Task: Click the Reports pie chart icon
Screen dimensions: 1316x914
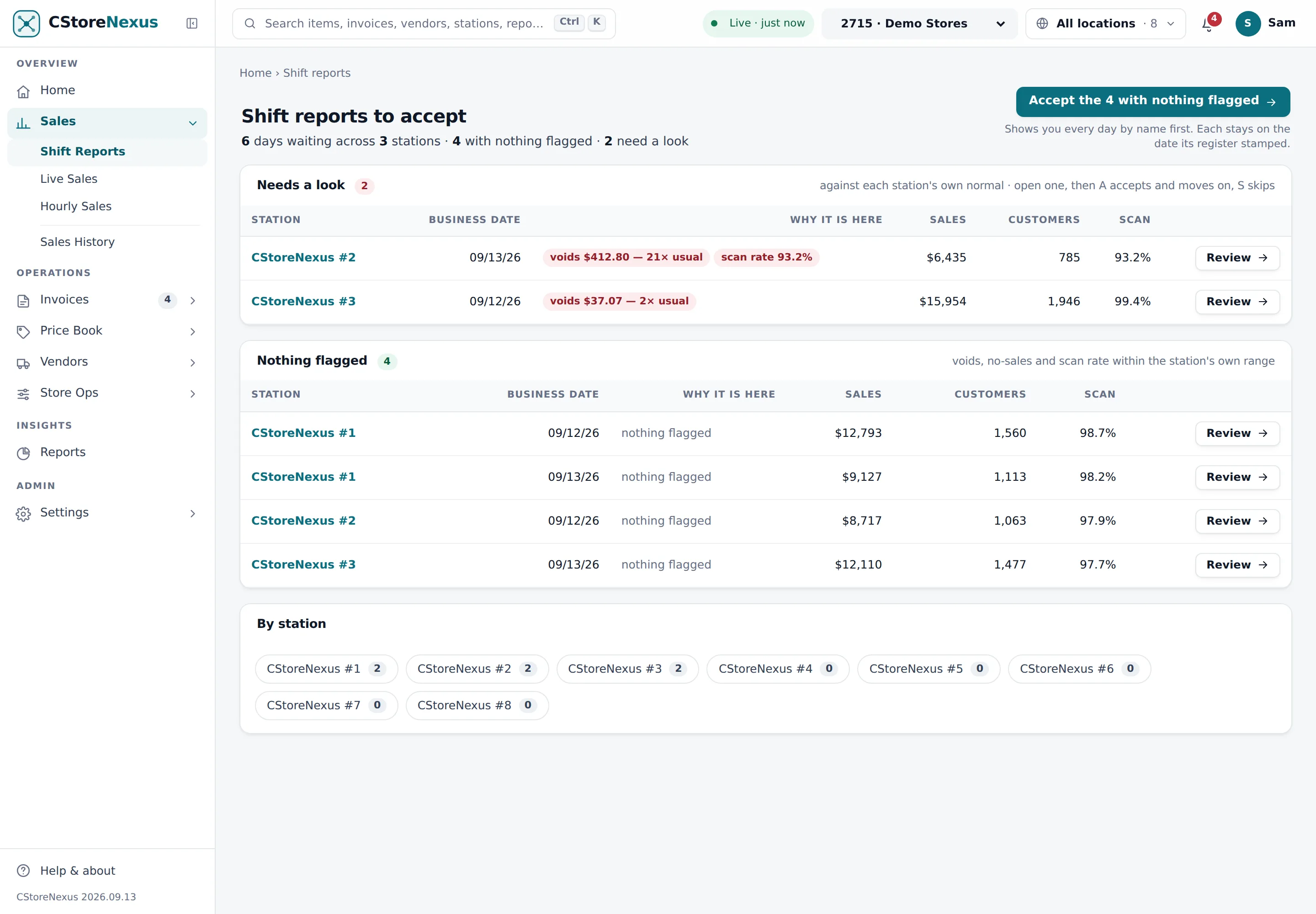Action: coord(23,453)
